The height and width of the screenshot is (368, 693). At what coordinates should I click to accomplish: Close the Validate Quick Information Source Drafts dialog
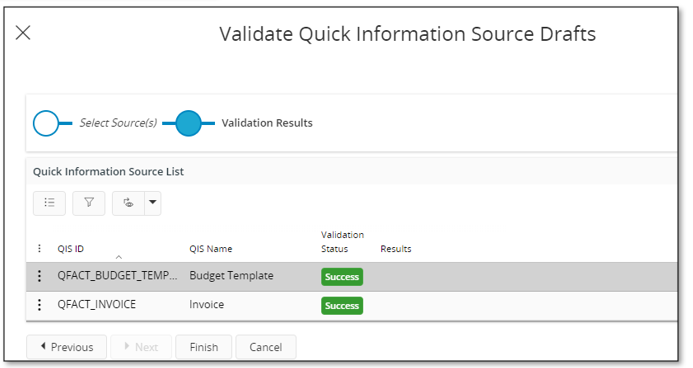click(x=23, y=33)
